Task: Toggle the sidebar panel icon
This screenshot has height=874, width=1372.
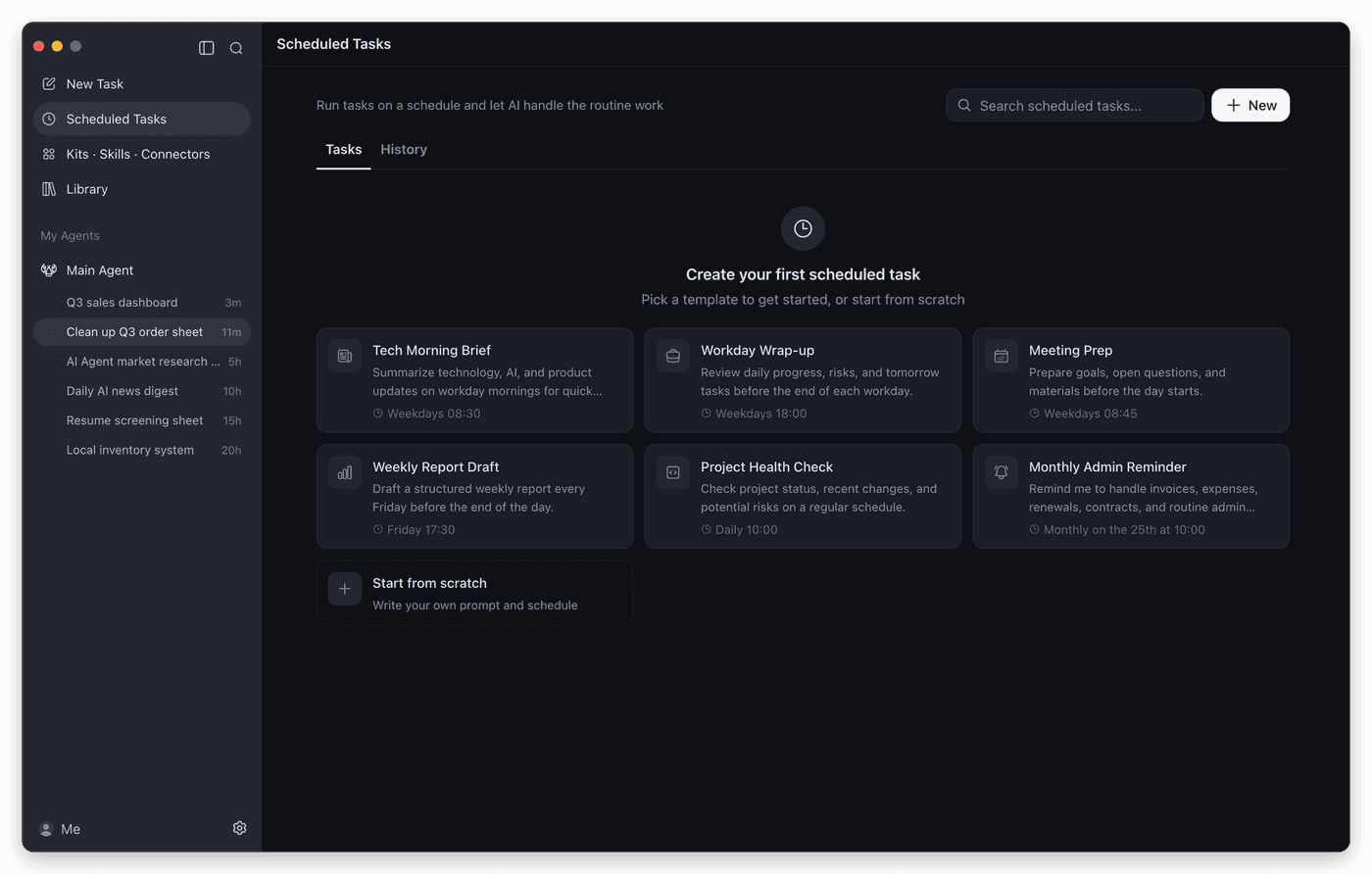Action: (207, 48)
